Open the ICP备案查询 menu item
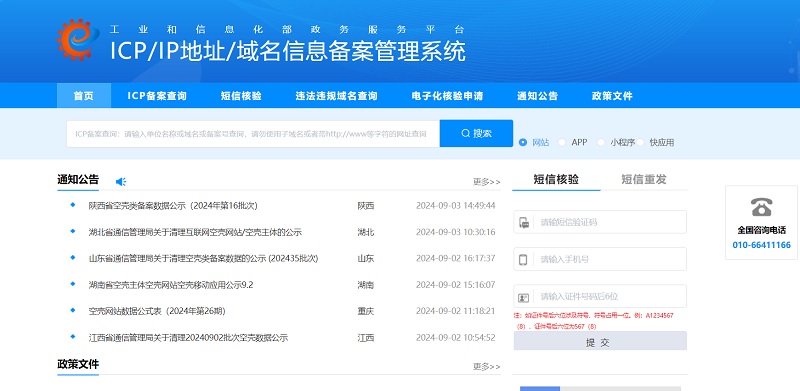 157,95
